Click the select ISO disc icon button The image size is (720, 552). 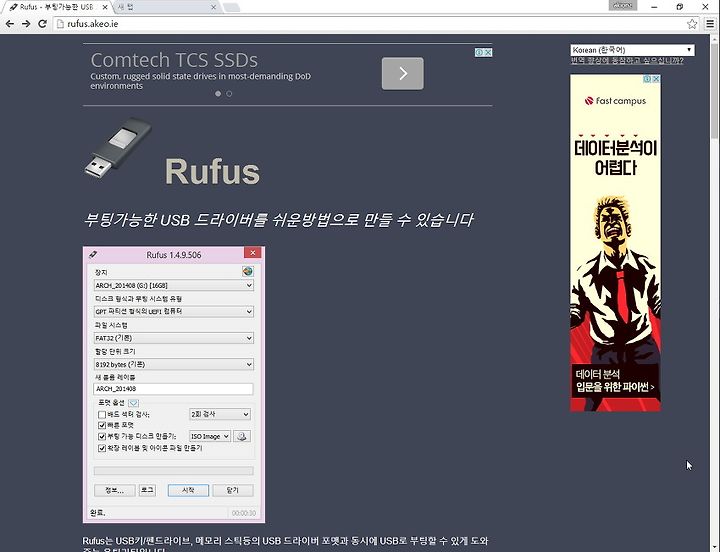click(242, 436)
